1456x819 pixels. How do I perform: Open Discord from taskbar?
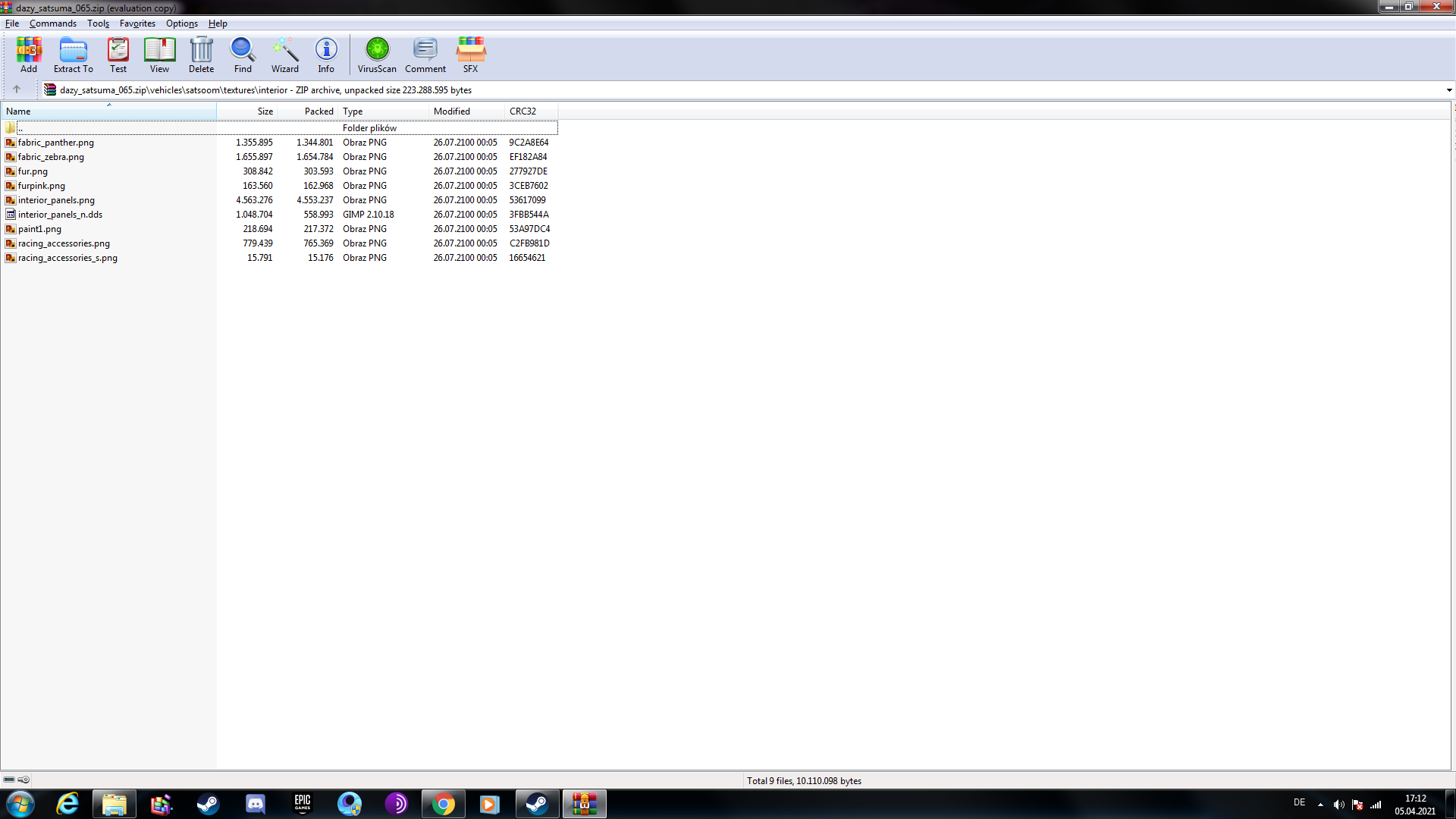pos(256,804)
